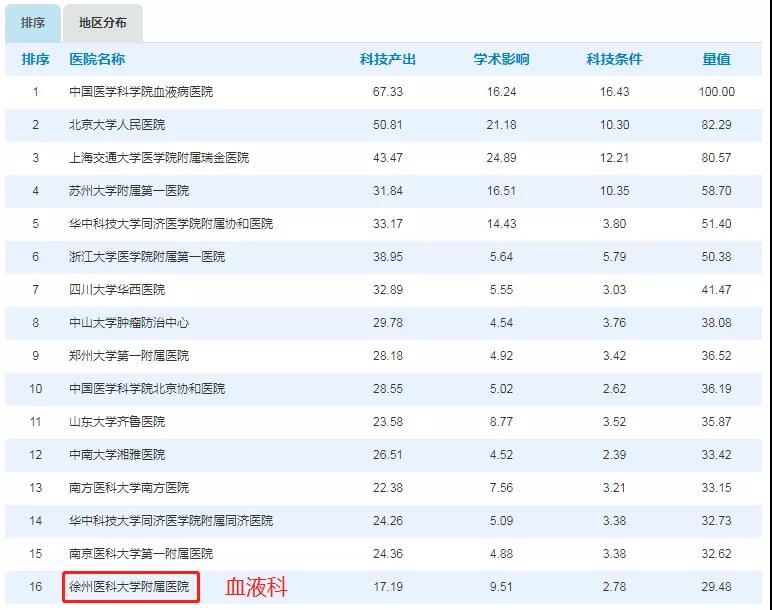The image size is (772, 610).
Task: Open 上海交通大学医学院附属瑞金医院 entry
Action: point(159,158)
